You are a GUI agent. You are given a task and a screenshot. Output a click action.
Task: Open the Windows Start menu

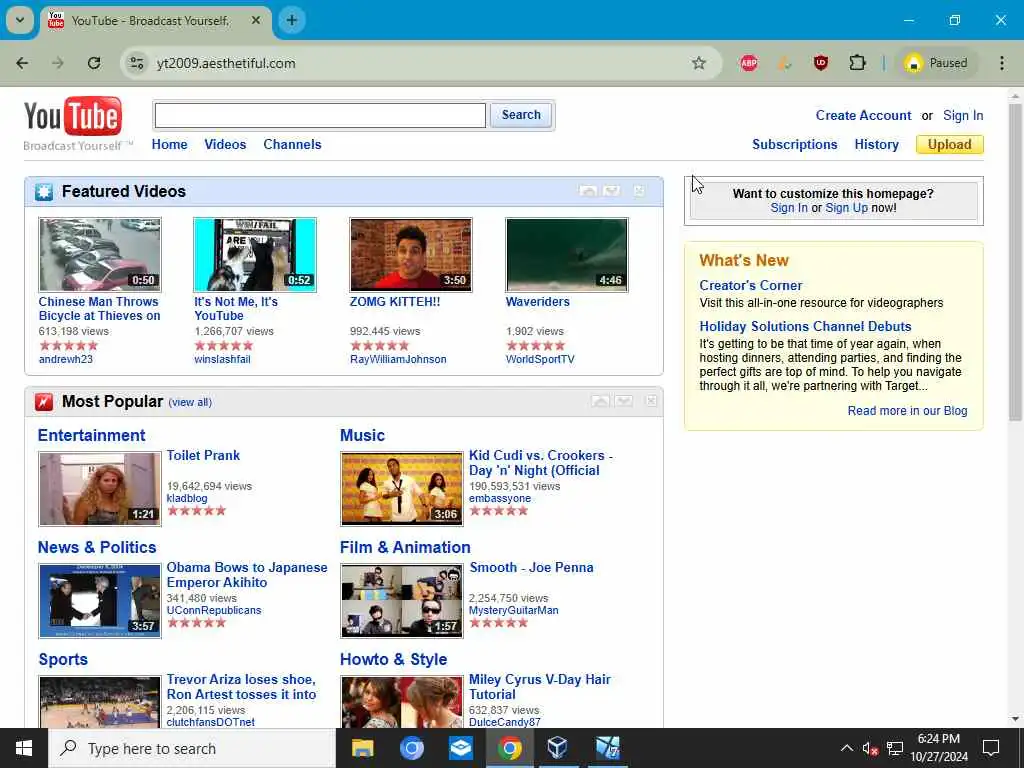[x=24, y=748]
